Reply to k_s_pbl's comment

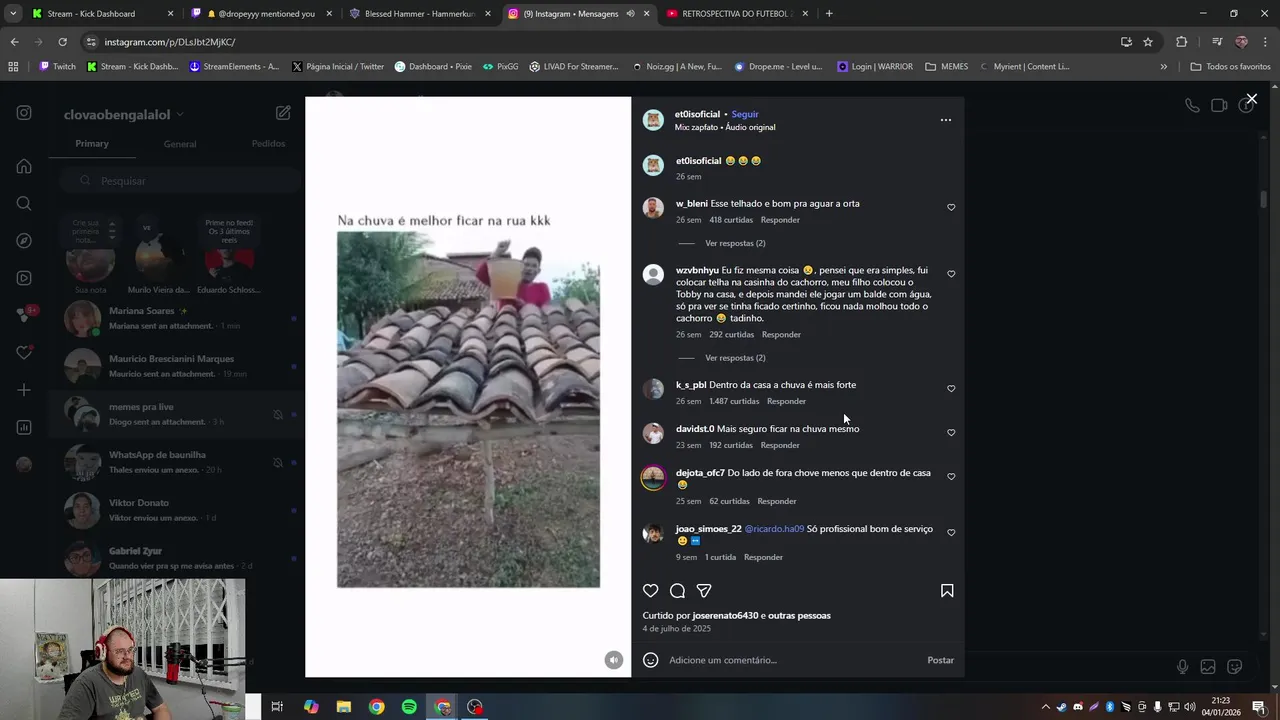click(x=786, y=401)
